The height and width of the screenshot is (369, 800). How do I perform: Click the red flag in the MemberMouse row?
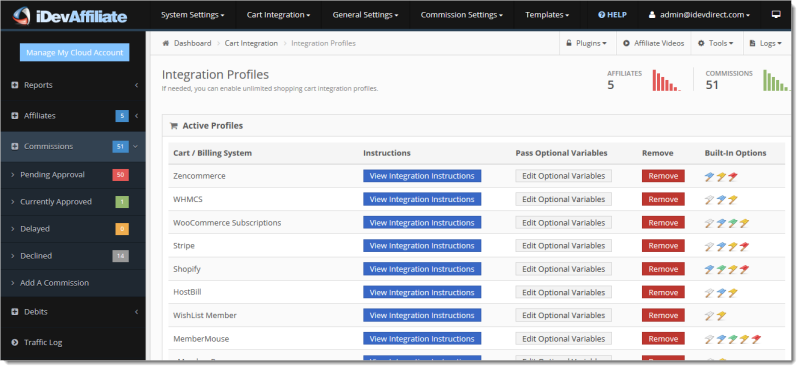click(x=756, y=340)
